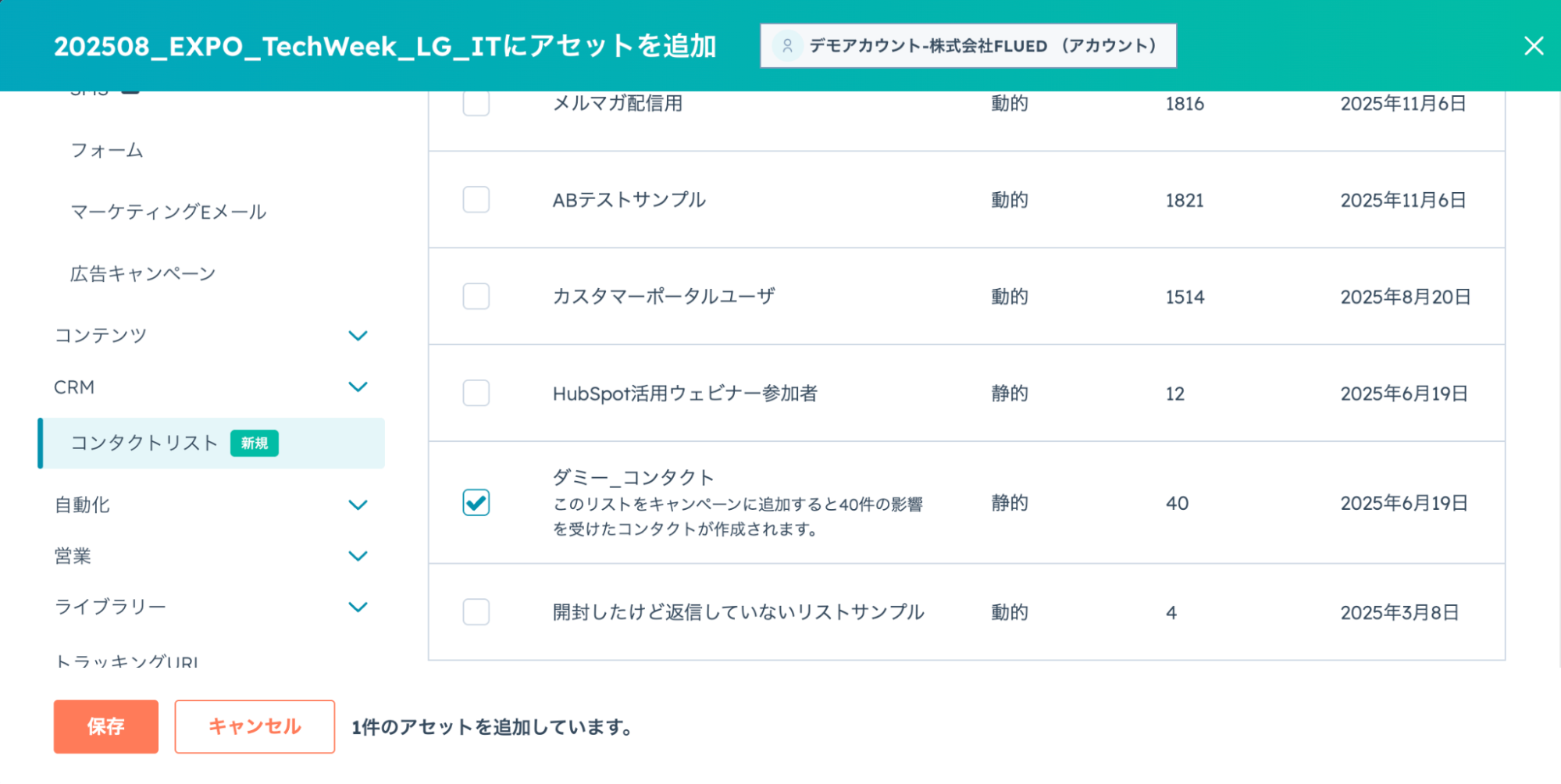Screen dimensions: 1561x784
Task: Click the account avatar icon in header
Action: click(787, 46)
